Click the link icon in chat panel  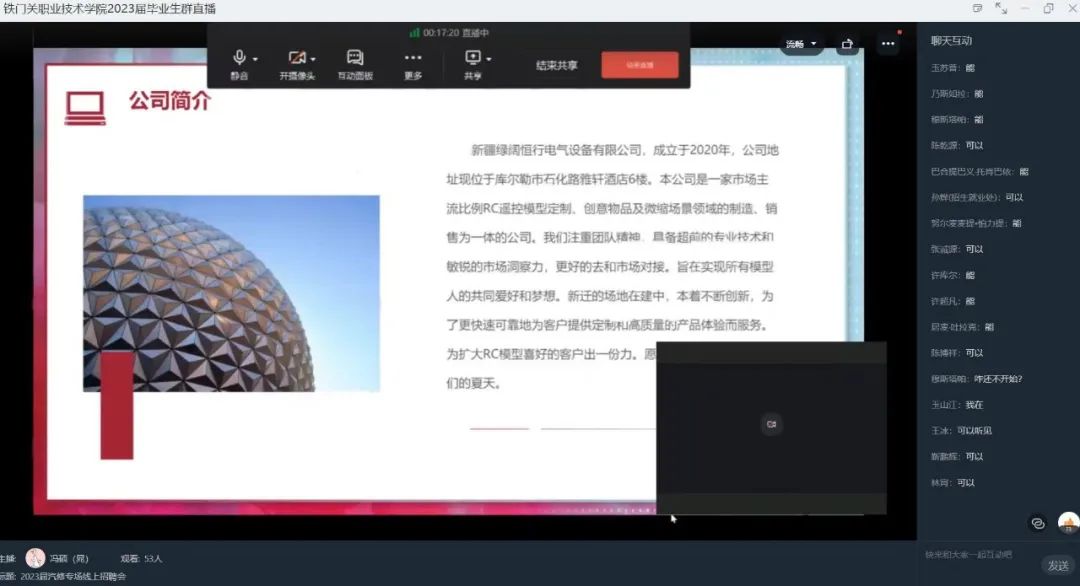pos(1037,523)
